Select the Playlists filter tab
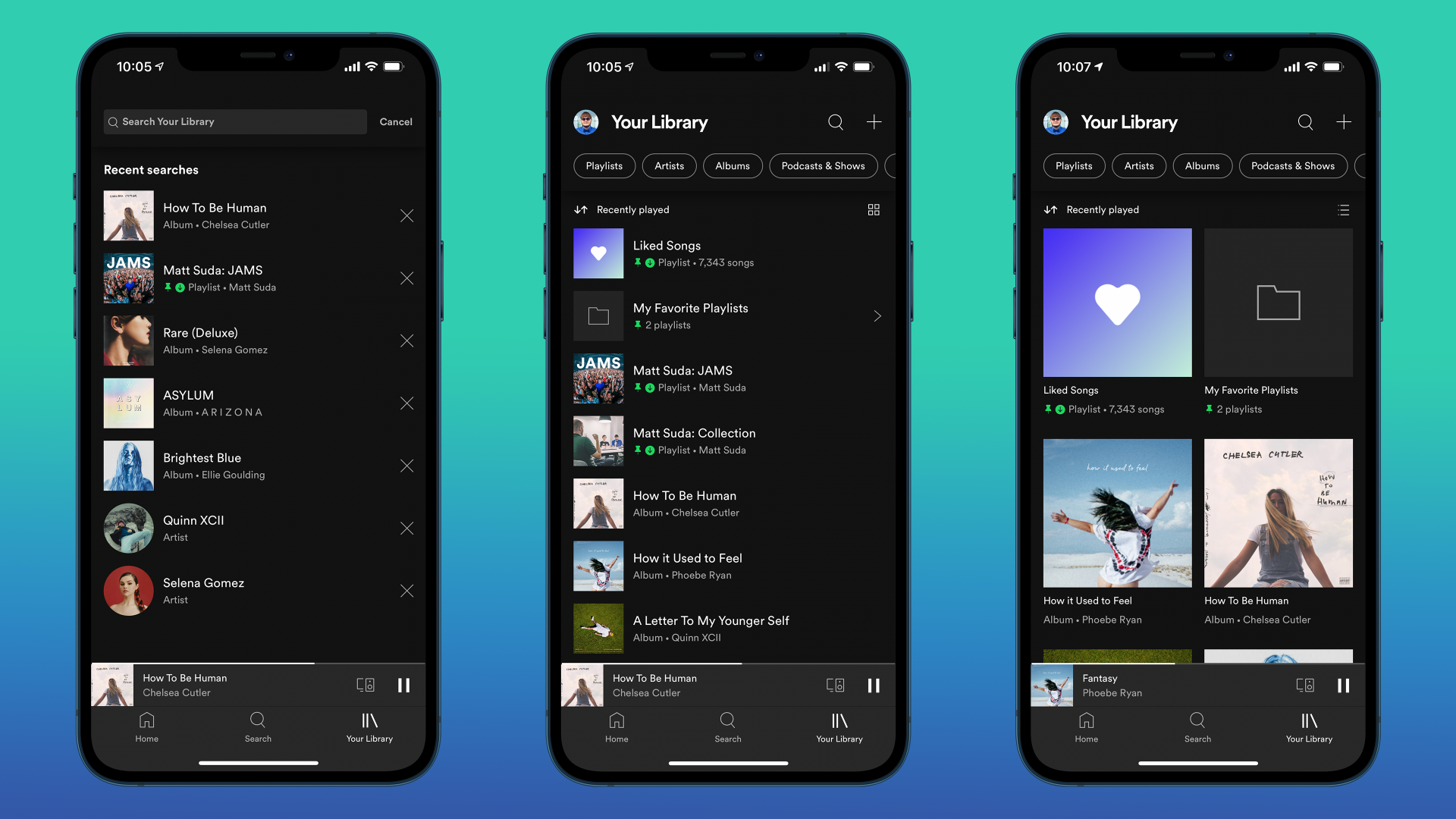 pyautogui.click(x=604, y=165)
